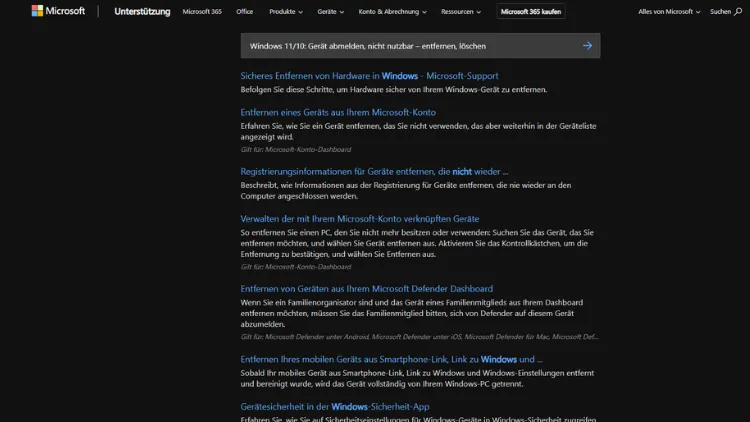This screenshot has width=750, height=422.
Task: Open Sicheres Entfernen von Hardware in Windows result
Action: pyautogui.click(x=369, y=76)
